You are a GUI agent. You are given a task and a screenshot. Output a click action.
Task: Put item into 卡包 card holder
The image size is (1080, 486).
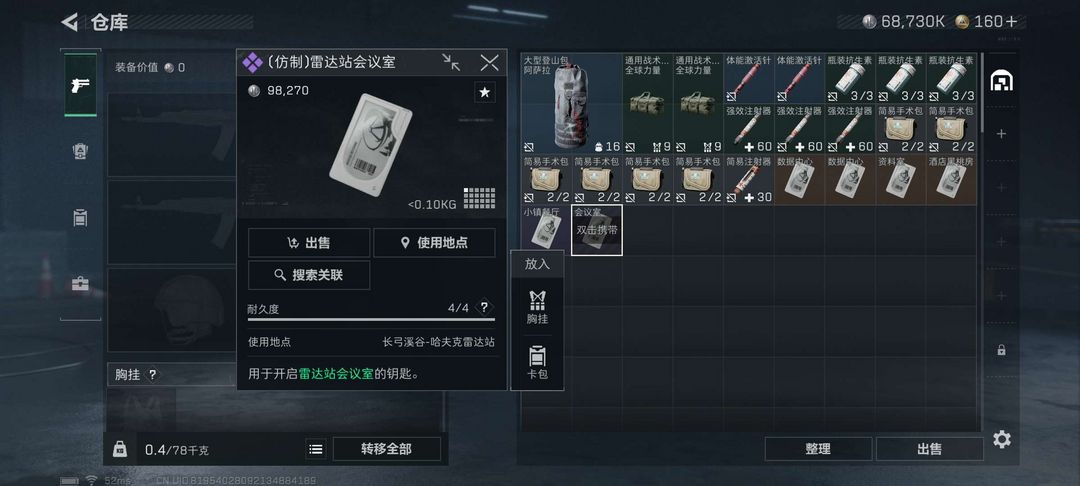coord(537,363)
